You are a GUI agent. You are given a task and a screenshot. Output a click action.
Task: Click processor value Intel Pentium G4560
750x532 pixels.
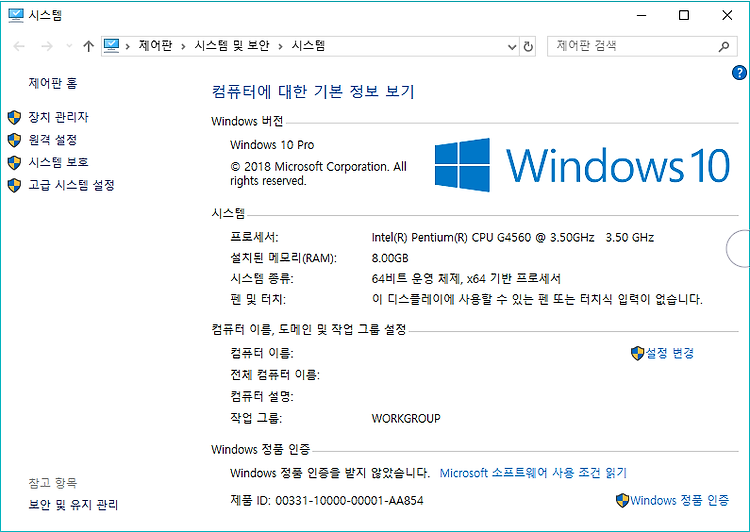click(513, 237)
